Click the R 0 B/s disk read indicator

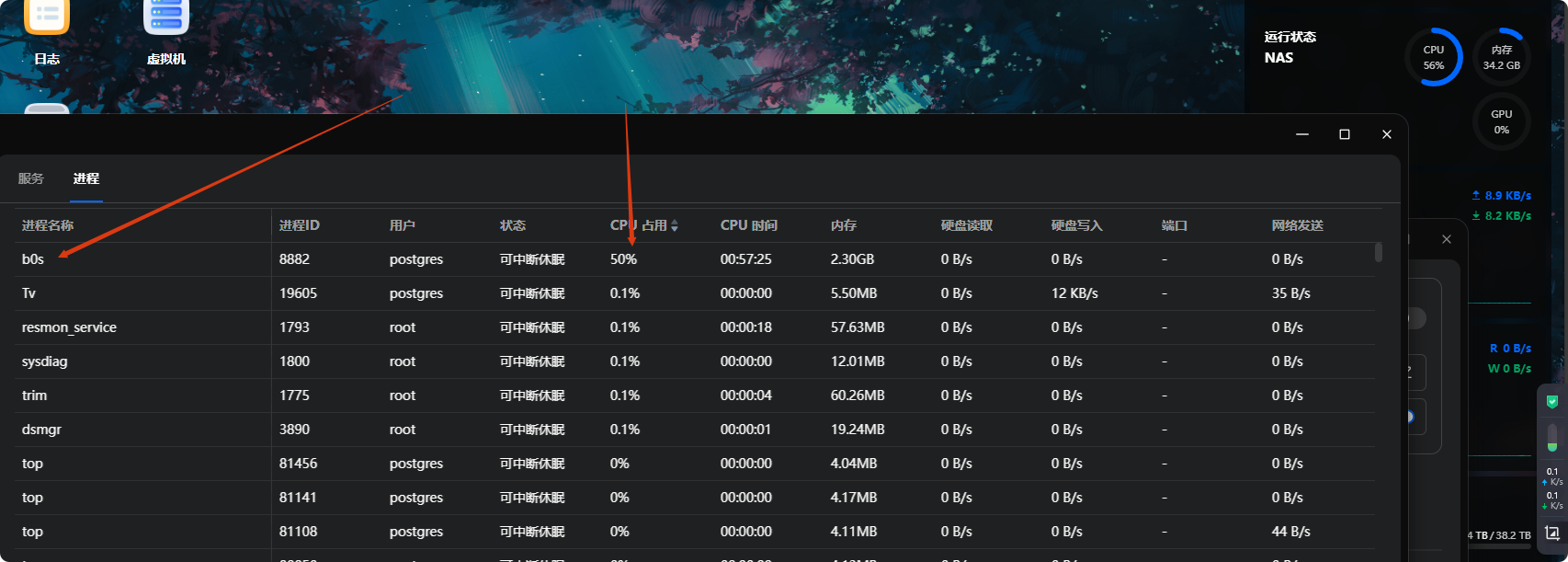pyautogui.click(x=1510, y=349)
